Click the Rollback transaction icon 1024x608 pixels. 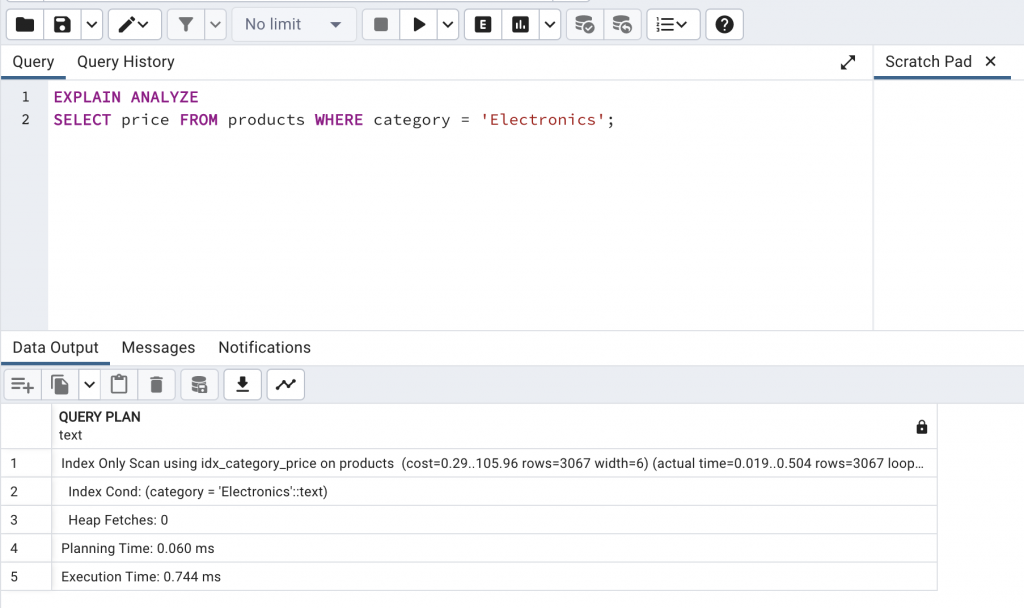(x=622, y=24)
